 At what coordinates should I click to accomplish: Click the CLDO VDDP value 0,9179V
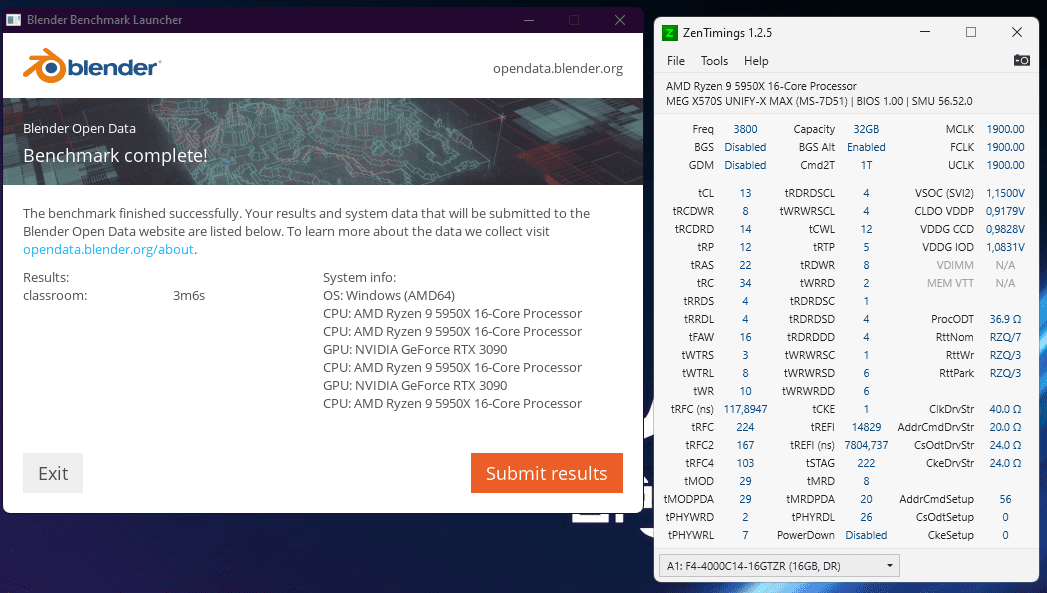pos(1005,211)
